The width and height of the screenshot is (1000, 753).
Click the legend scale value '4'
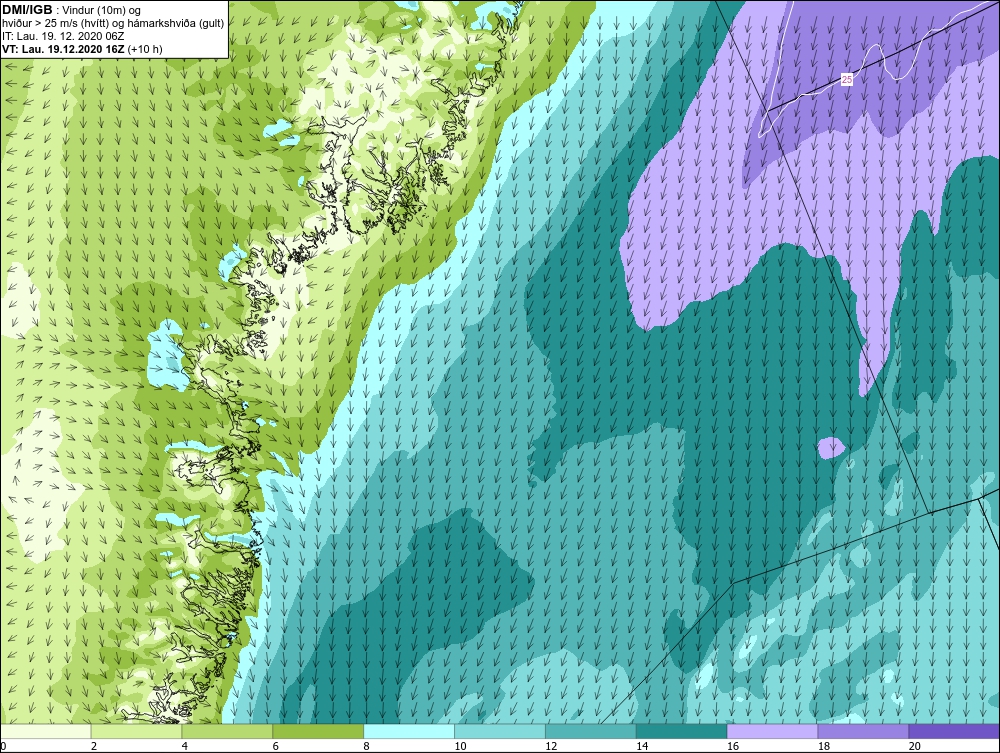(185, 746)
